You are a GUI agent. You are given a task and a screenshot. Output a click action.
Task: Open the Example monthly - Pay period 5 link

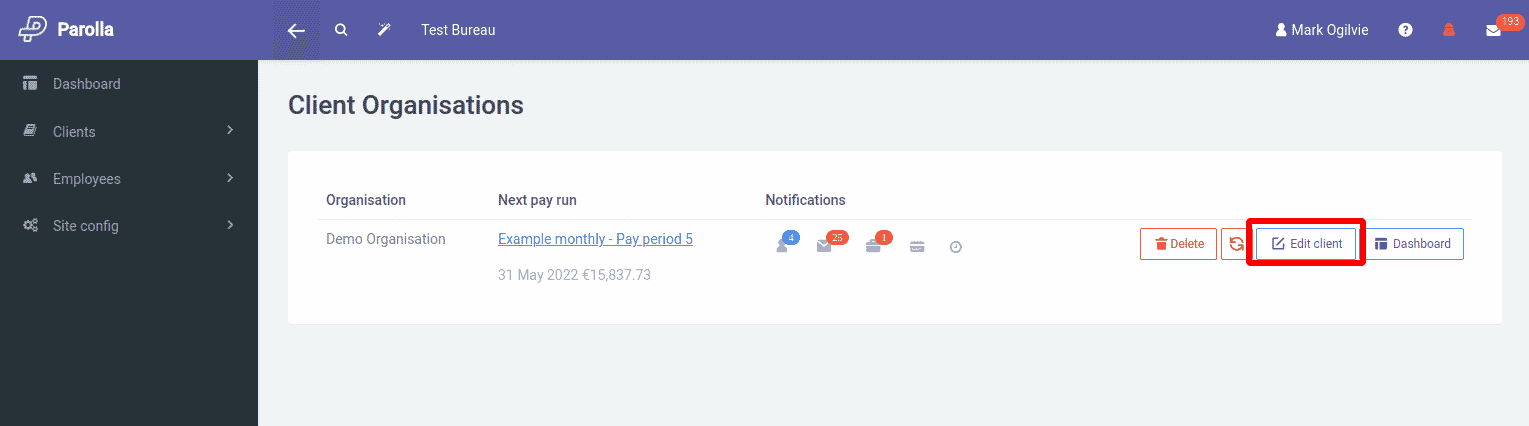point(595,239)
